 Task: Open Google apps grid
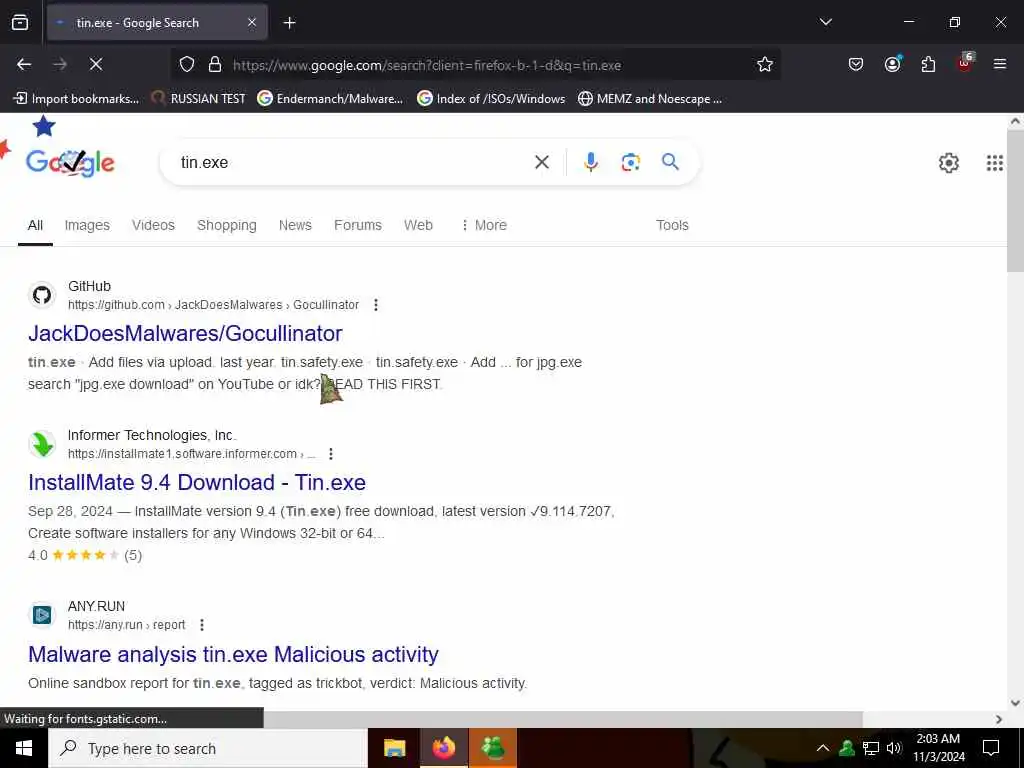(995, 163)
